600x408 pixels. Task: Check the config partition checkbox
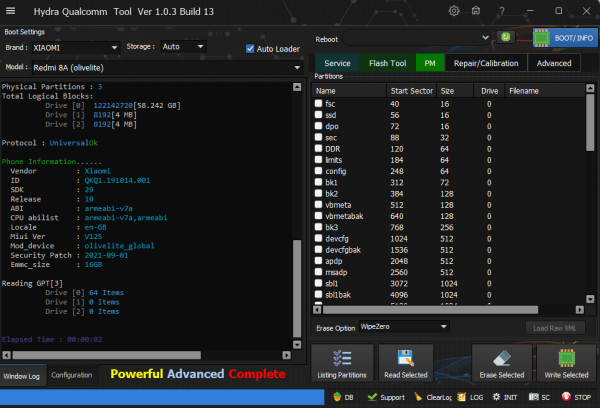pos(318,171)
